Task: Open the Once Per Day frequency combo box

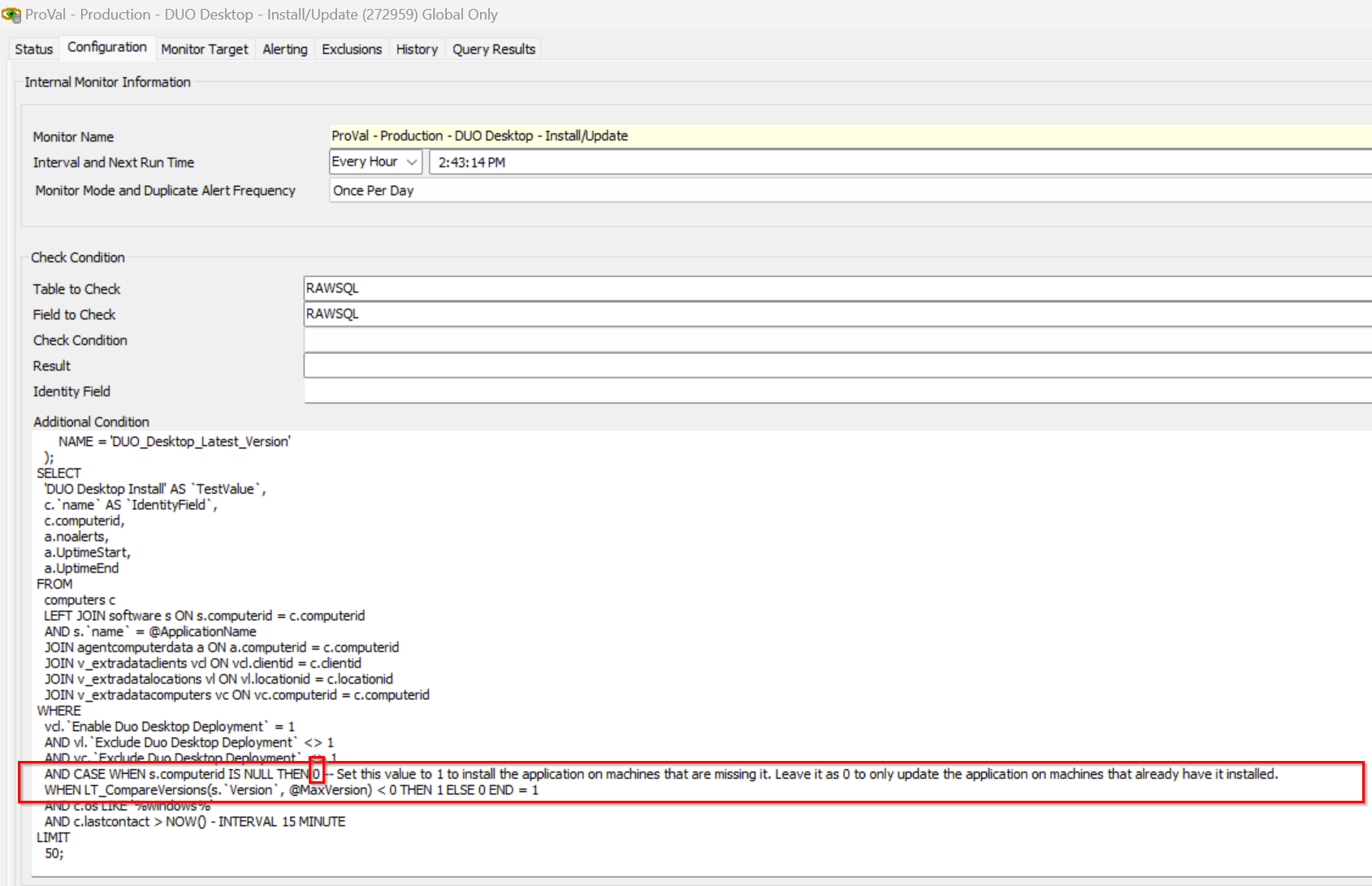Action: (850, 190)
